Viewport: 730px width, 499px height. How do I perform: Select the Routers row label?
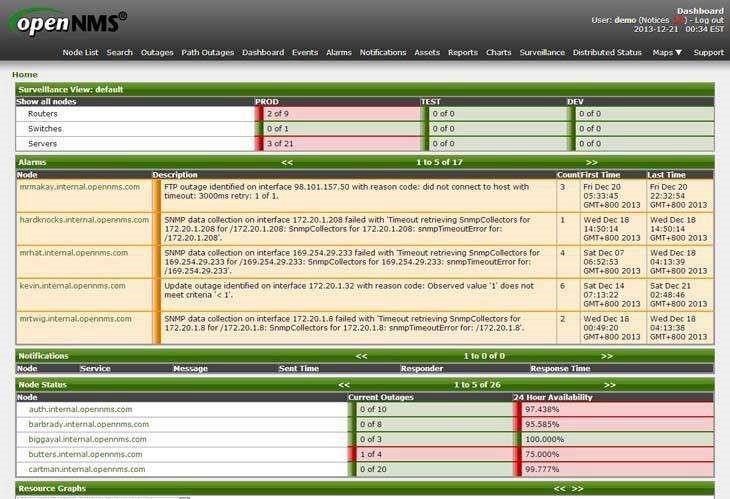tap(42, 114)
